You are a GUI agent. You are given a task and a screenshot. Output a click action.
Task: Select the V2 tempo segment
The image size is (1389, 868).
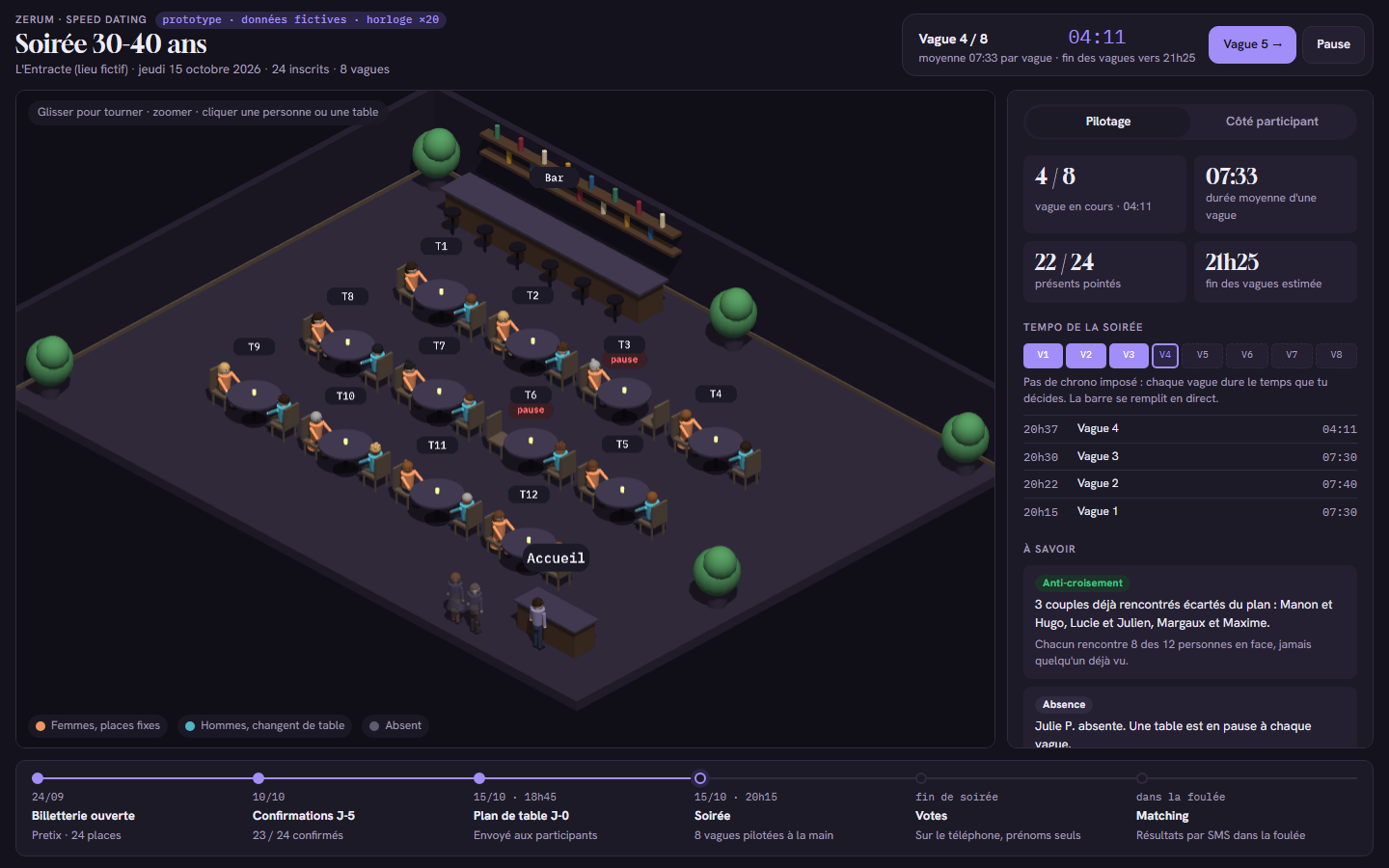[x=1086, y=355]
